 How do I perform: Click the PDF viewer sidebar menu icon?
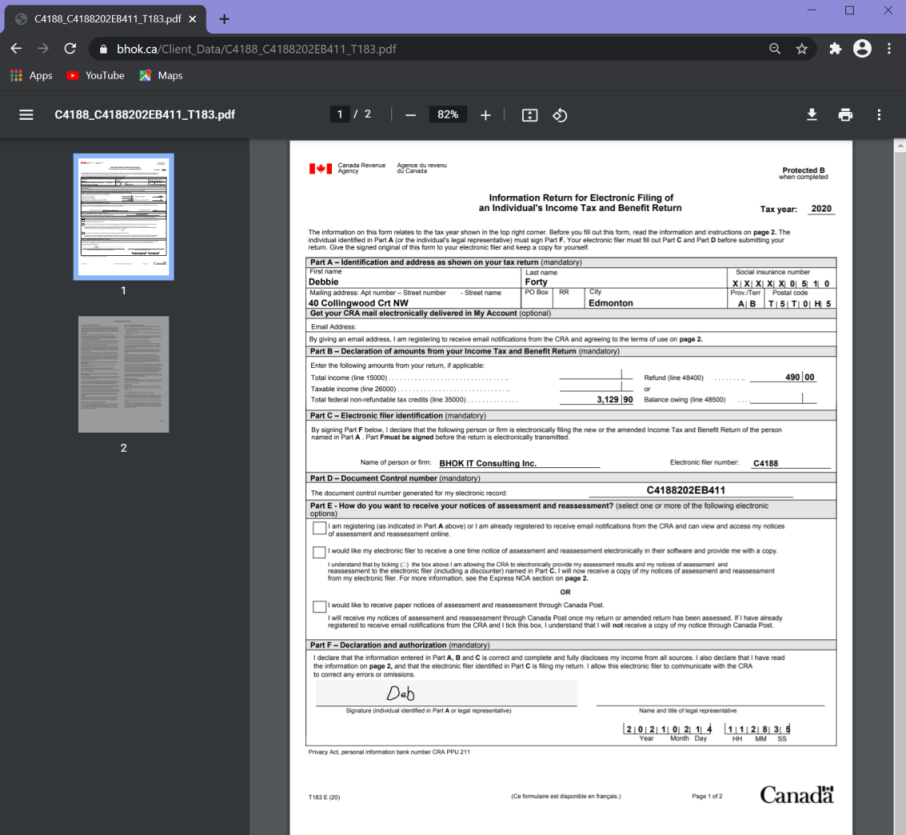(26, 115)
